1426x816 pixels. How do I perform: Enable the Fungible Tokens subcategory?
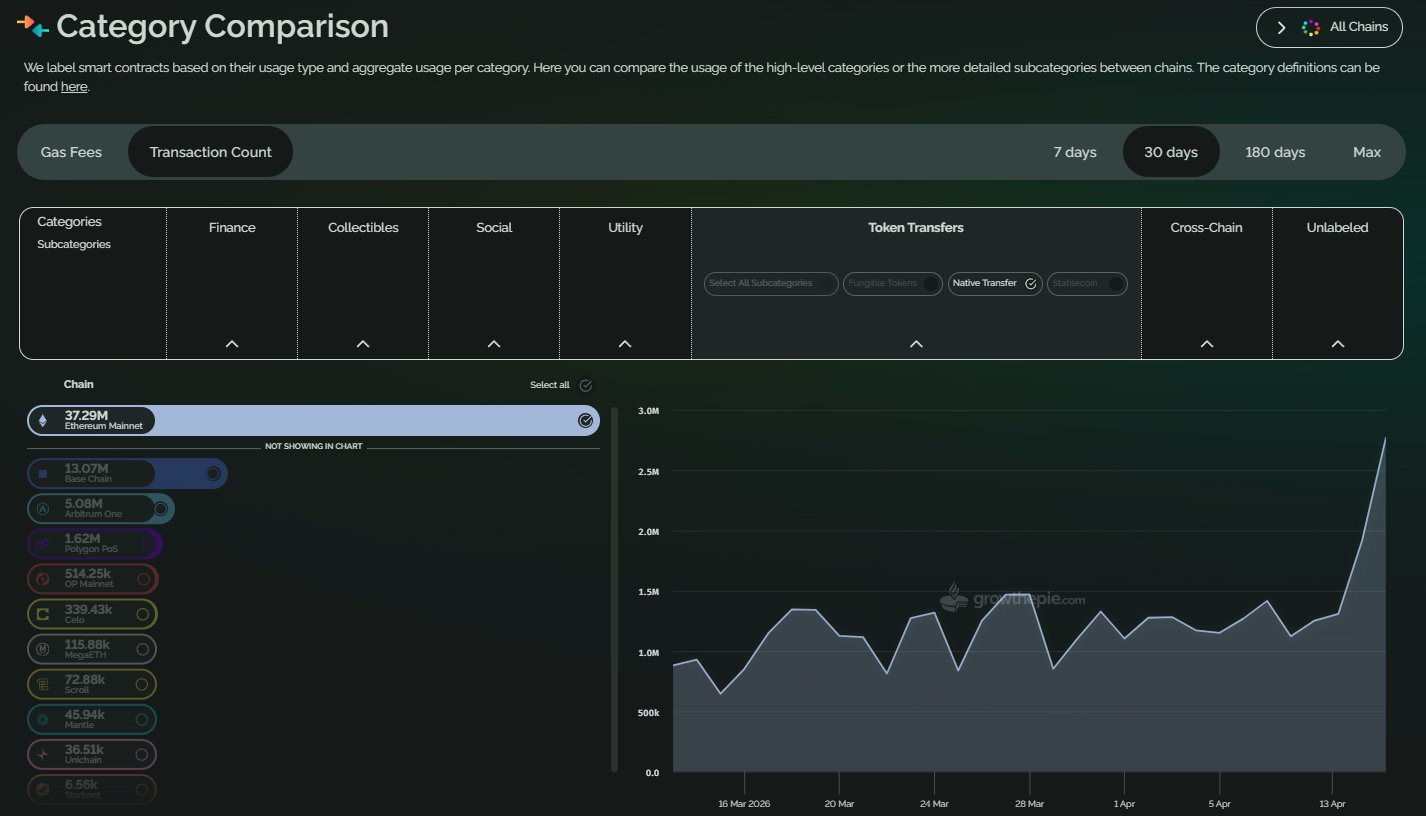931,284
